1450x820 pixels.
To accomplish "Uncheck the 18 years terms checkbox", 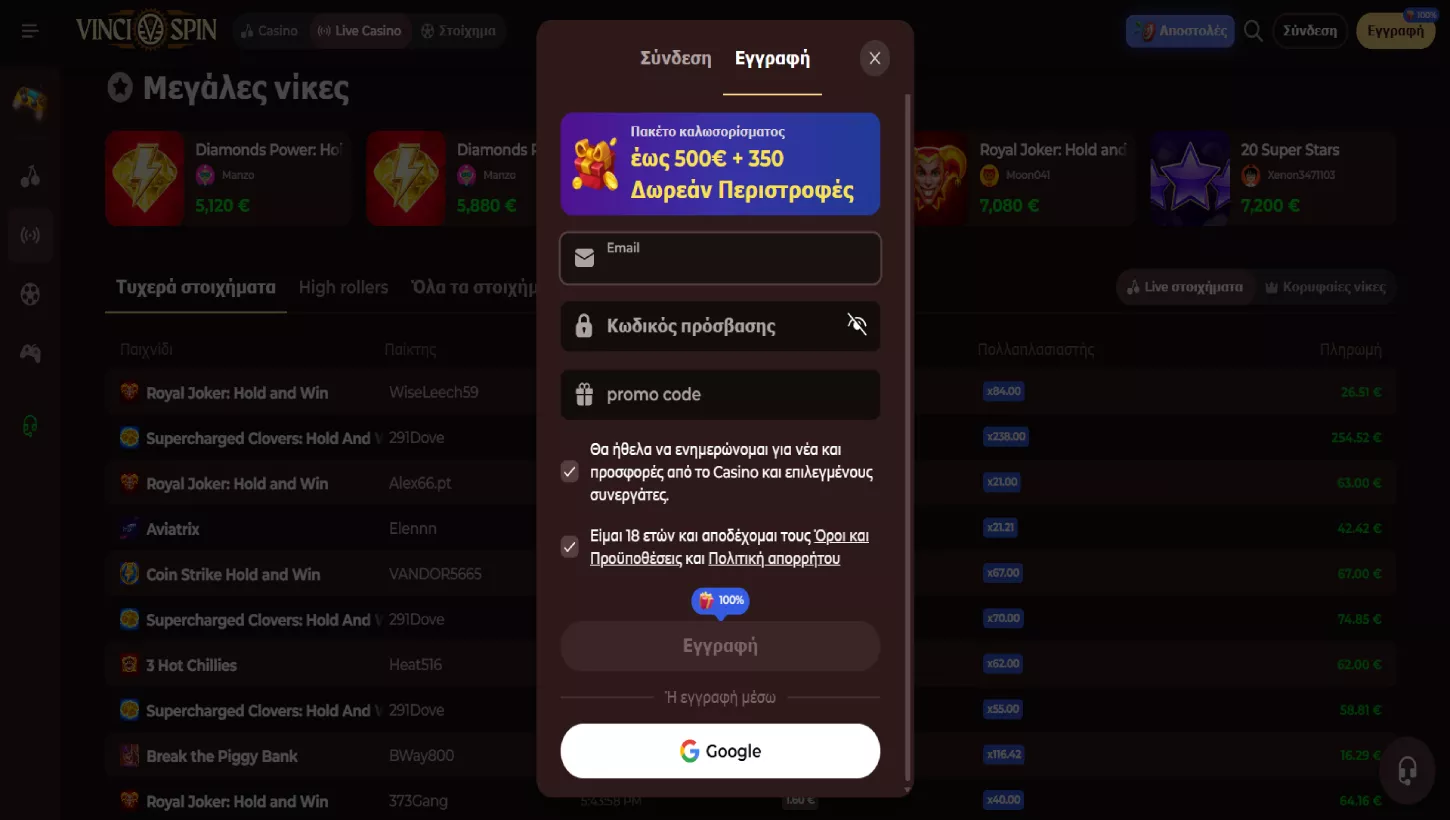I will pyautogui.click(x=570, y=547).
